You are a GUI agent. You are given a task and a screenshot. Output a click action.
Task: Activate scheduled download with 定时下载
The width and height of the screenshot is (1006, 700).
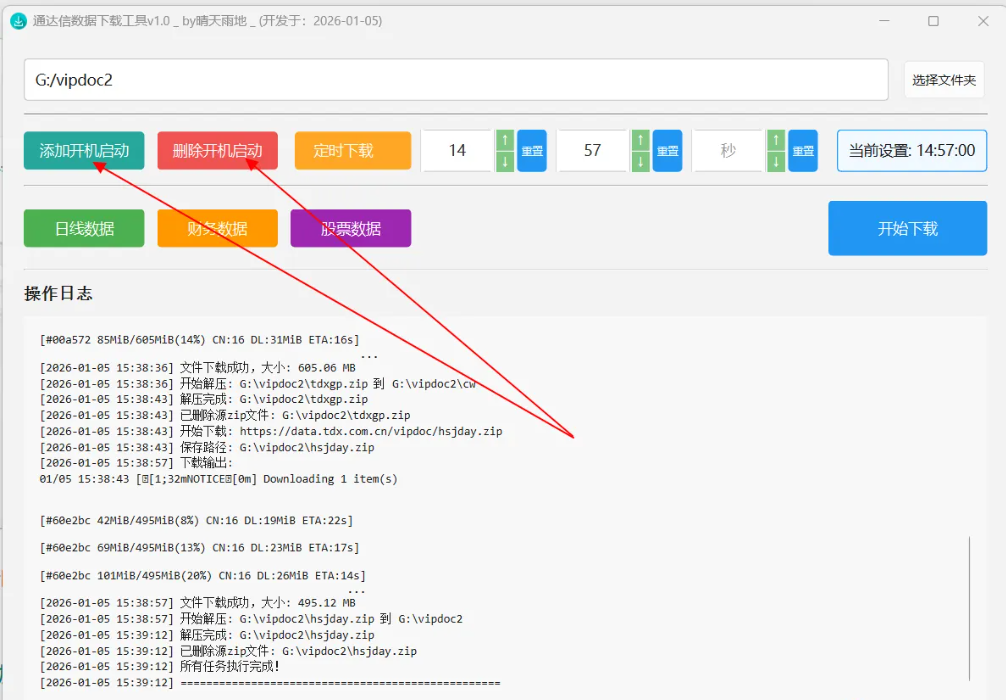point(350,150)
